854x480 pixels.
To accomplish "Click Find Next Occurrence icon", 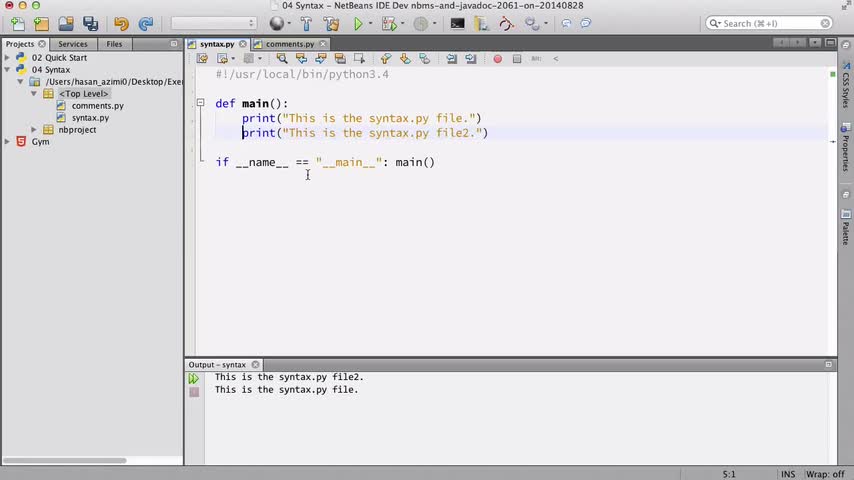I will pyautogui.click(x=321, y=58).
